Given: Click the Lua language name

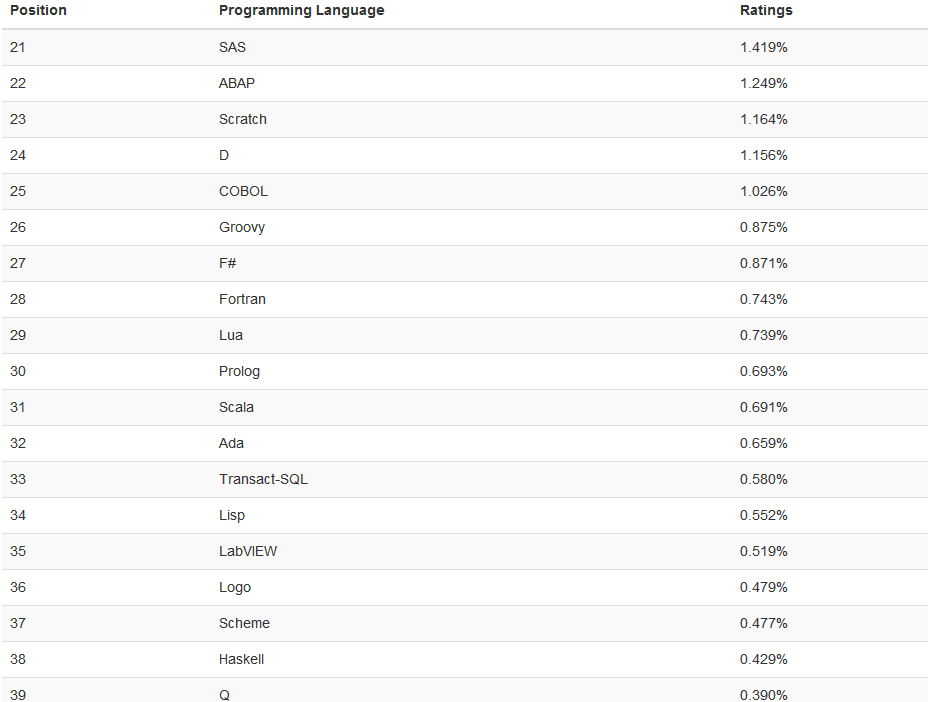Looking at the screenshot, I should pos(231,335).
